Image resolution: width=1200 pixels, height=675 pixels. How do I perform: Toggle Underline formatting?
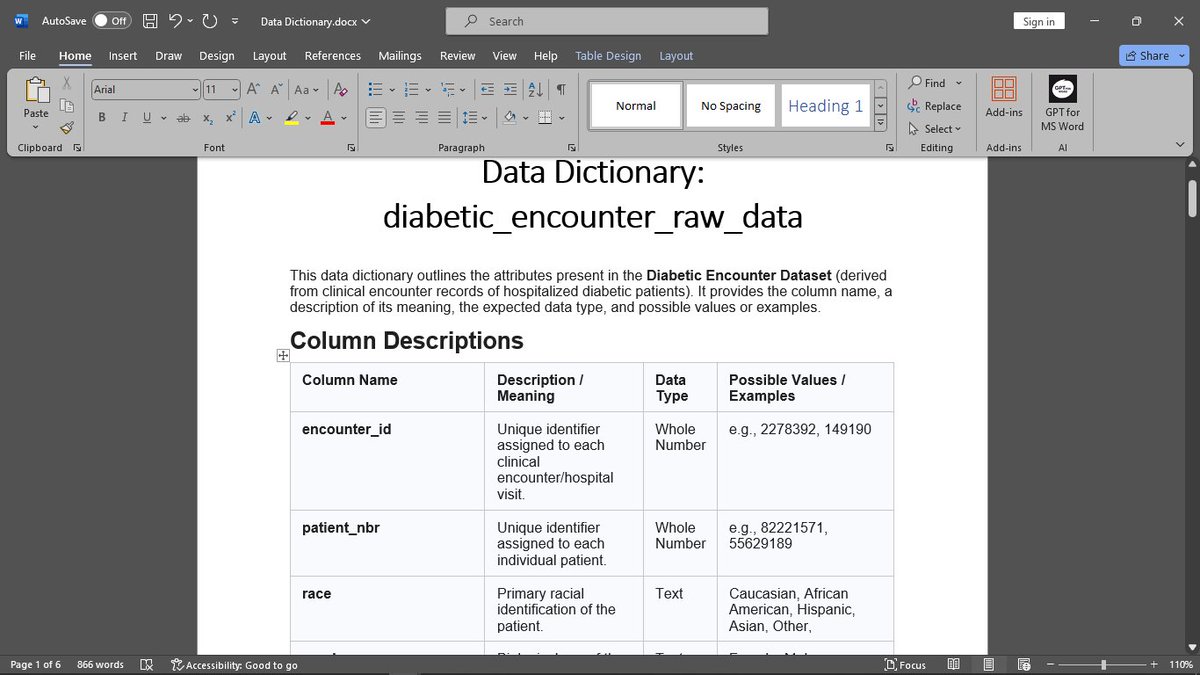147,118
